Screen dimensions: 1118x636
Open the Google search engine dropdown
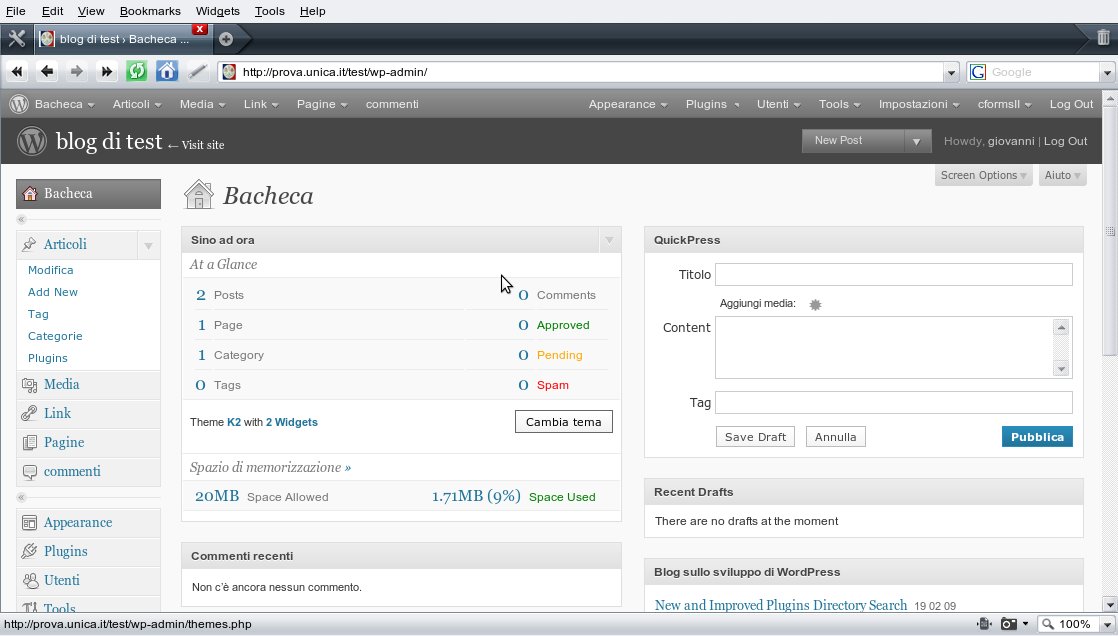click(x=1107, y=72)
